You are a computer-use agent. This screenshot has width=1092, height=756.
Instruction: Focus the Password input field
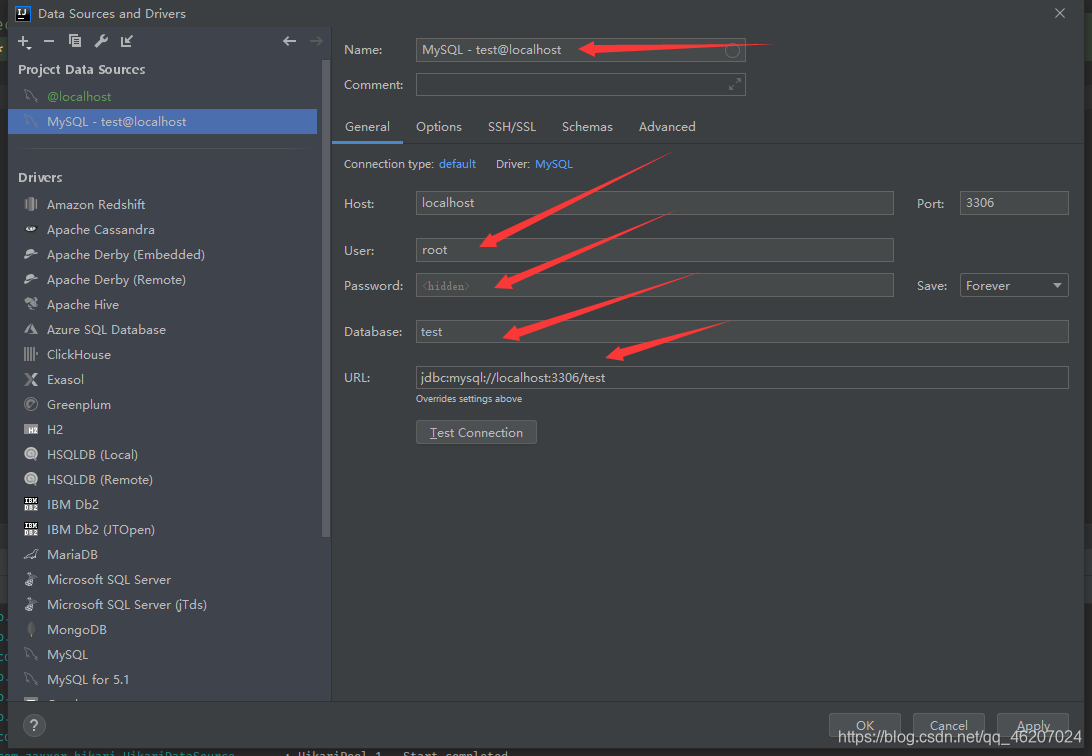pyautogui.click(x=655, y=285)
